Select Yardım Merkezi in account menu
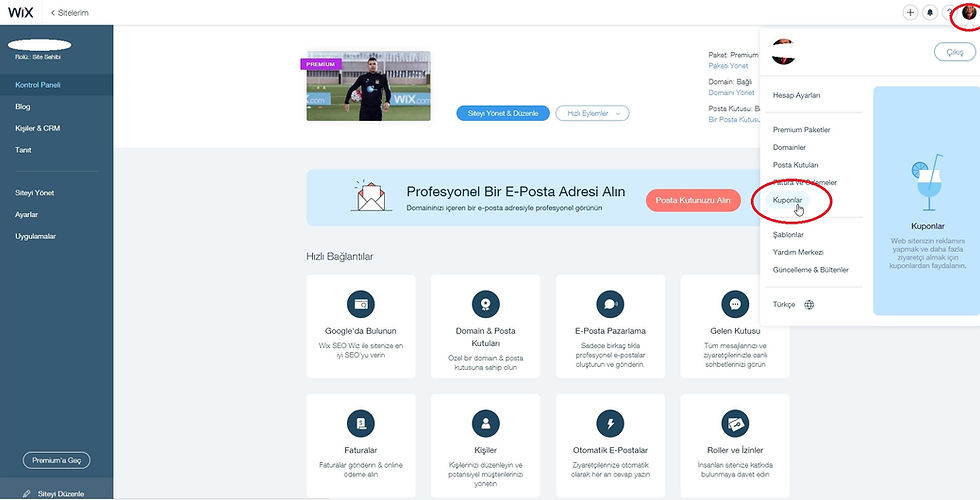 [x=798, y=252]
